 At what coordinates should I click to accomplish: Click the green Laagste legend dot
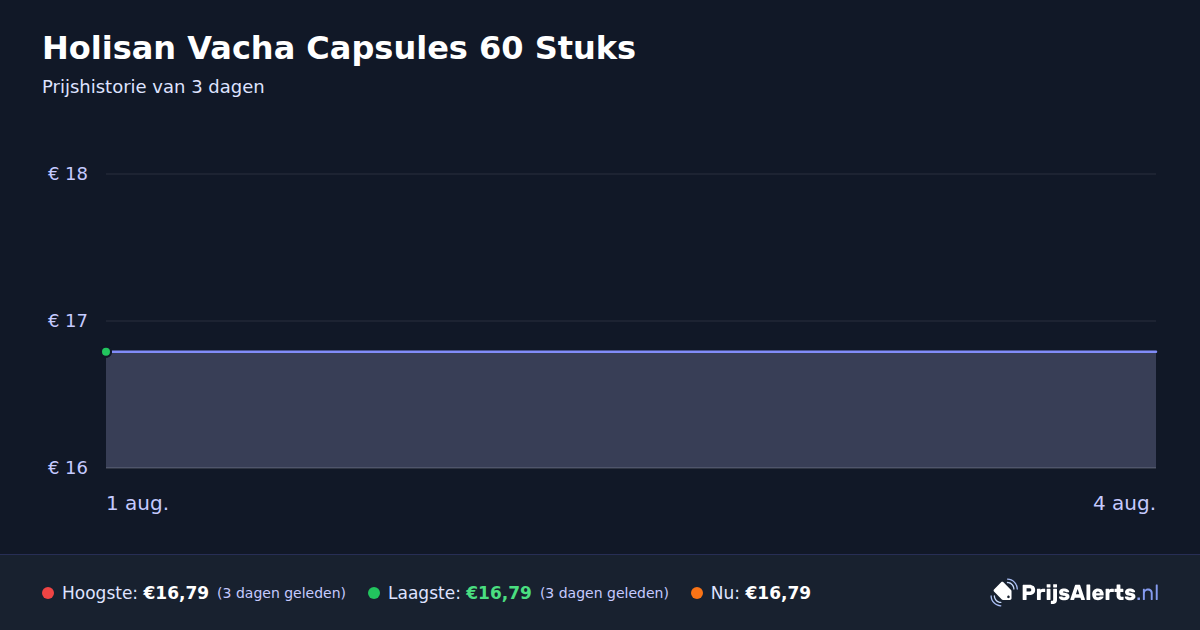pos(374,593)
